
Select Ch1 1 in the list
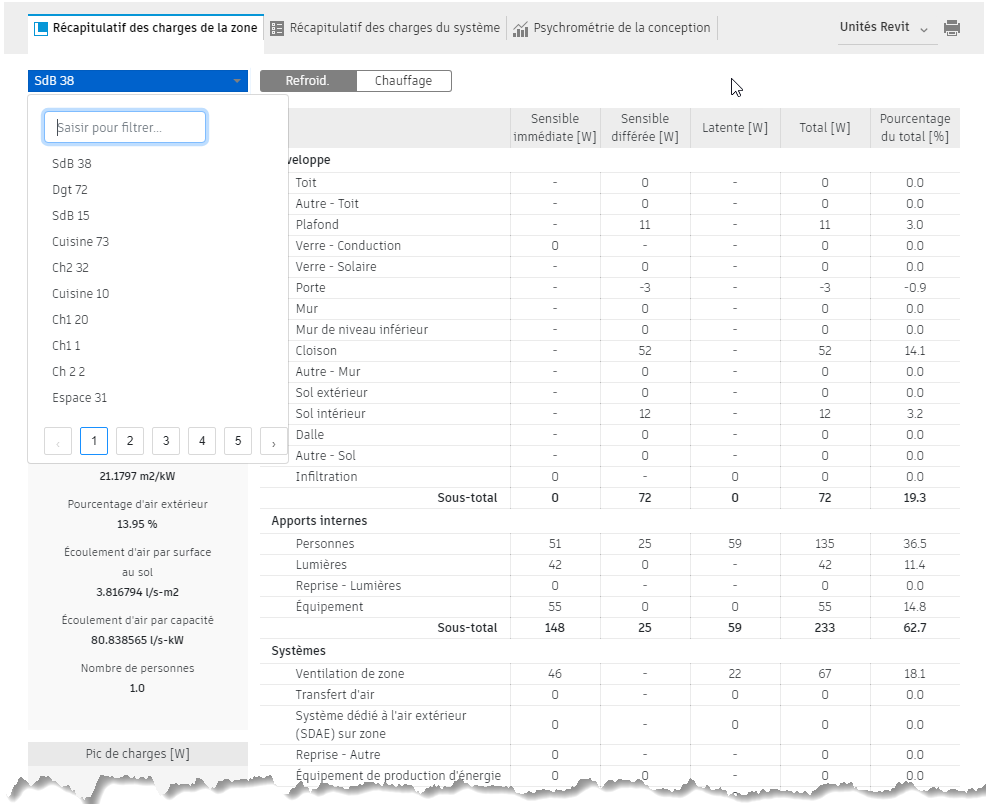pyautogui.click(x=66, y=346)
